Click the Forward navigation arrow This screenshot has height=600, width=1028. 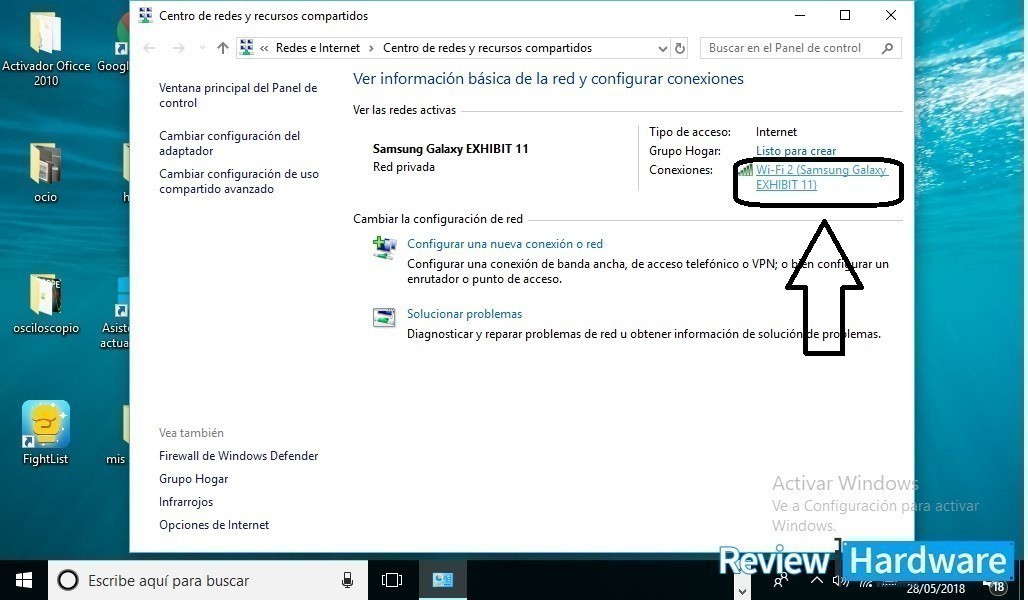pyautogui.click(x=178, y=48)
